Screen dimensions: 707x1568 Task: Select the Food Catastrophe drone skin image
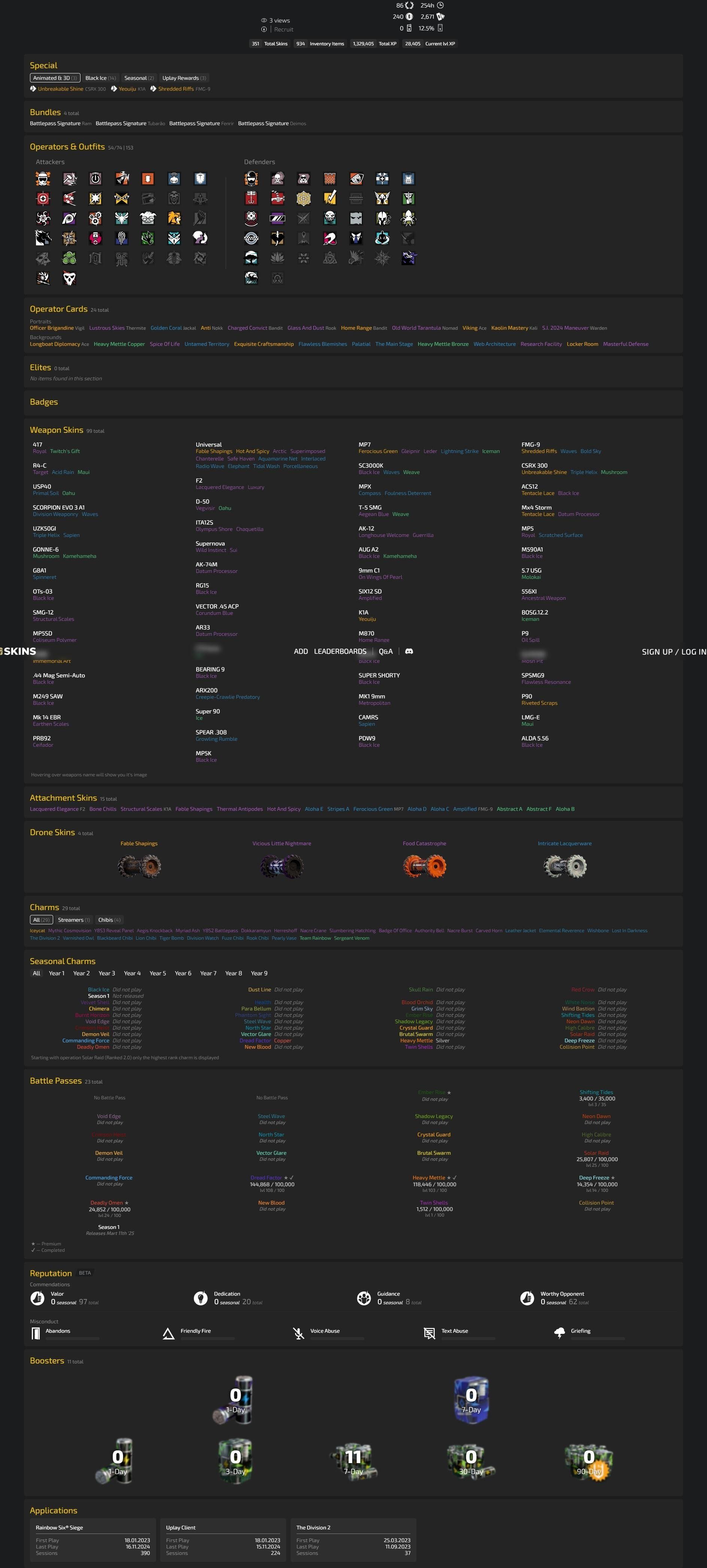425,865
